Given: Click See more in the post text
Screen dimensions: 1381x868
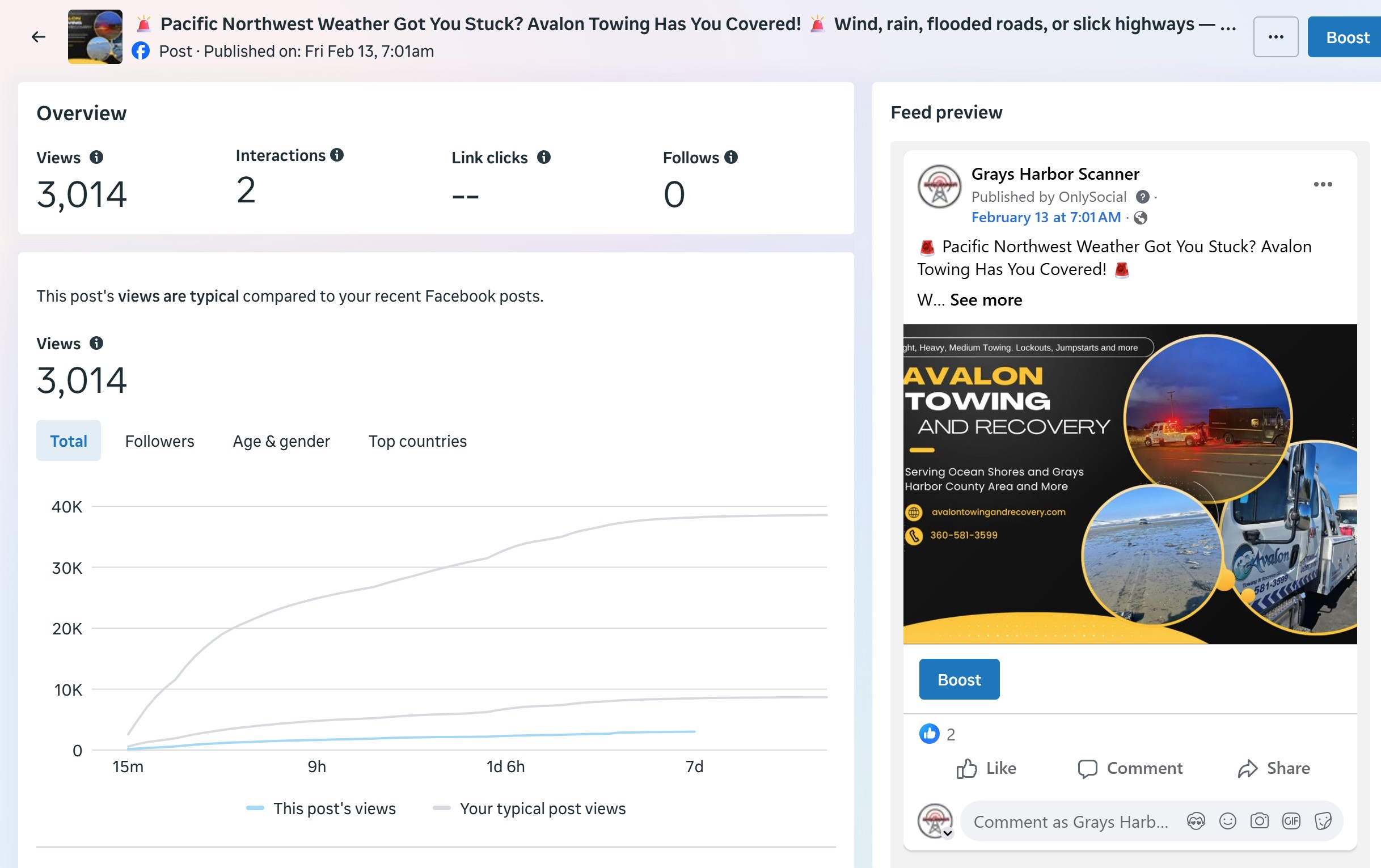Looking at the screenshot, I should tap(986, 300).
